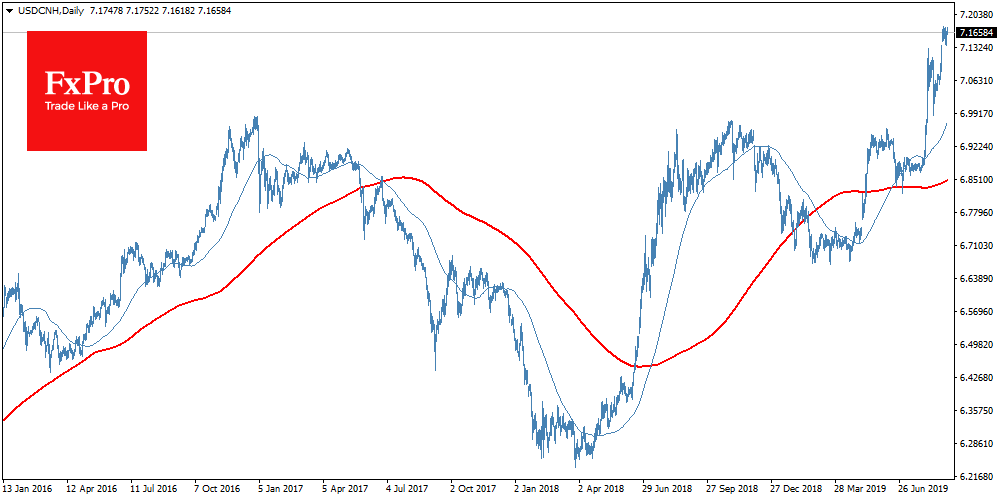
Task: Click the 6.42680 price axis label
Action: tap(976, 378)
